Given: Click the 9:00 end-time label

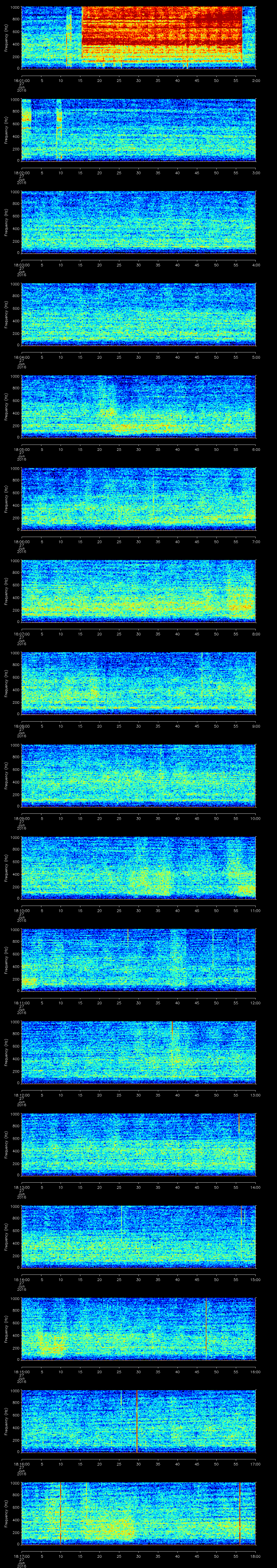Looking at the screenshot, I should click(x=256, y=726).
